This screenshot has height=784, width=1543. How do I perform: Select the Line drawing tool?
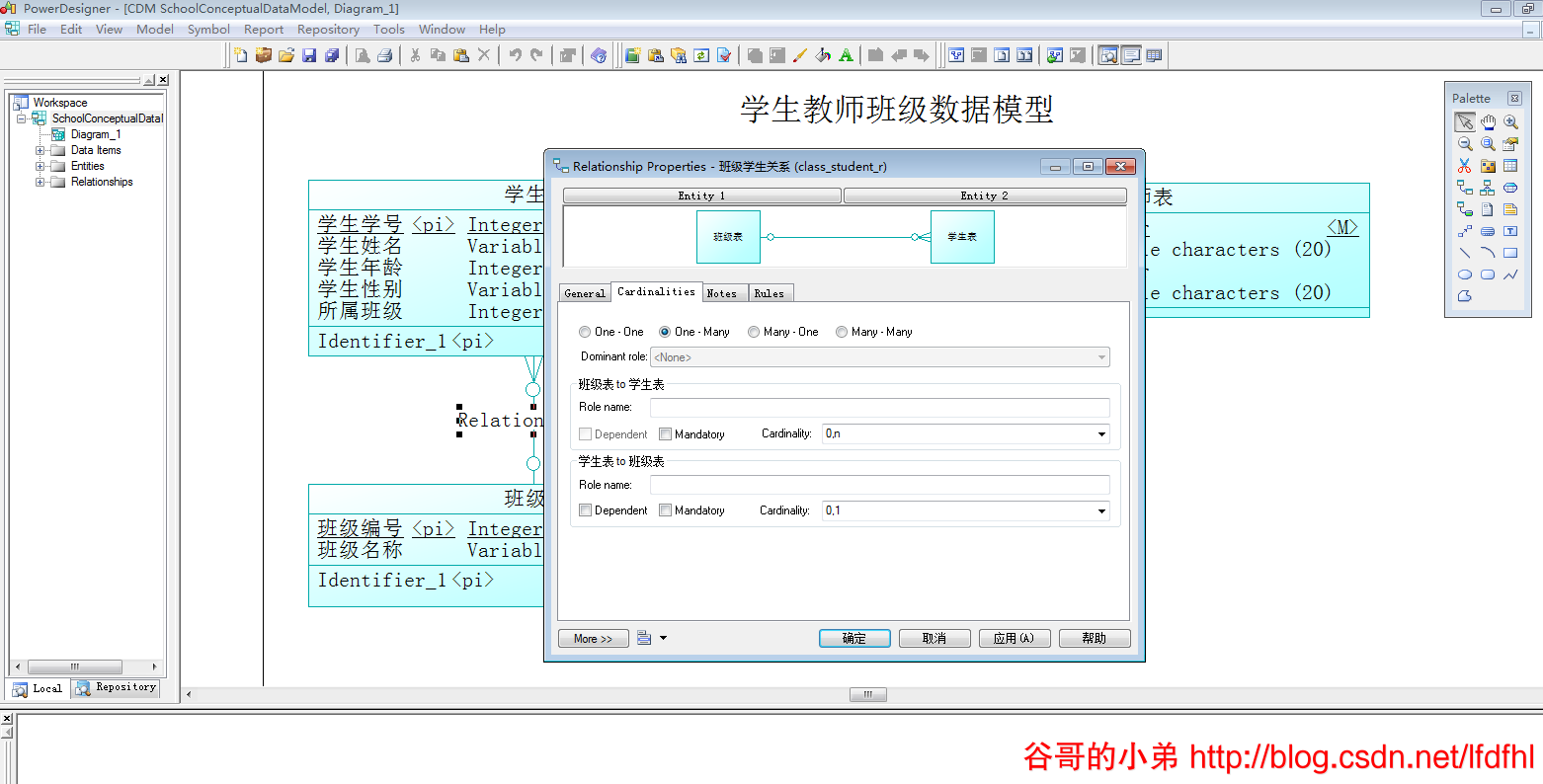(1464, 253)
